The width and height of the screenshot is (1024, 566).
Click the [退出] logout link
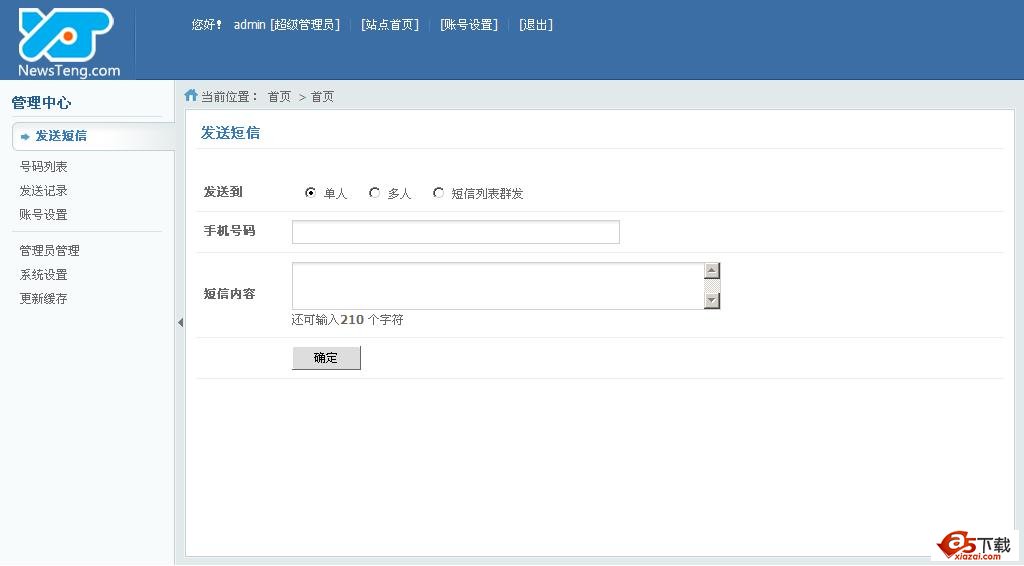point(536,25)
